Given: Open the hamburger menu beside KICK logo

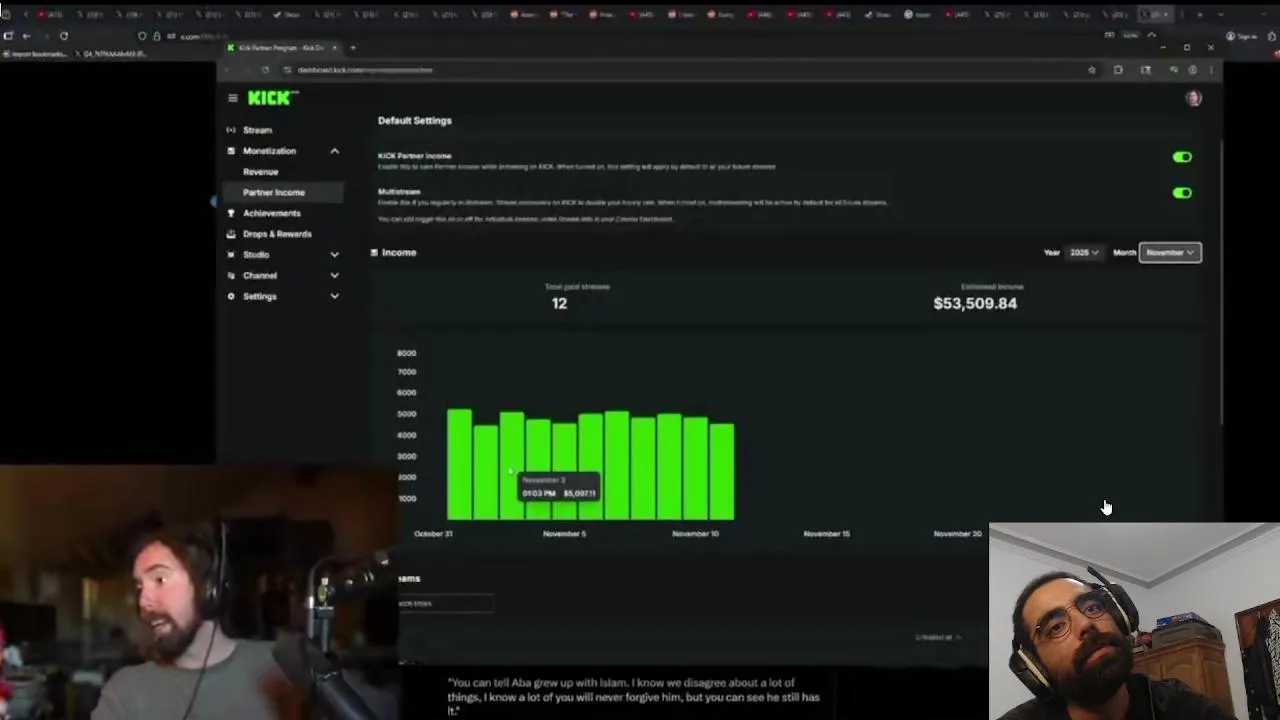Looking at the screenshot, I should [232, 98].
